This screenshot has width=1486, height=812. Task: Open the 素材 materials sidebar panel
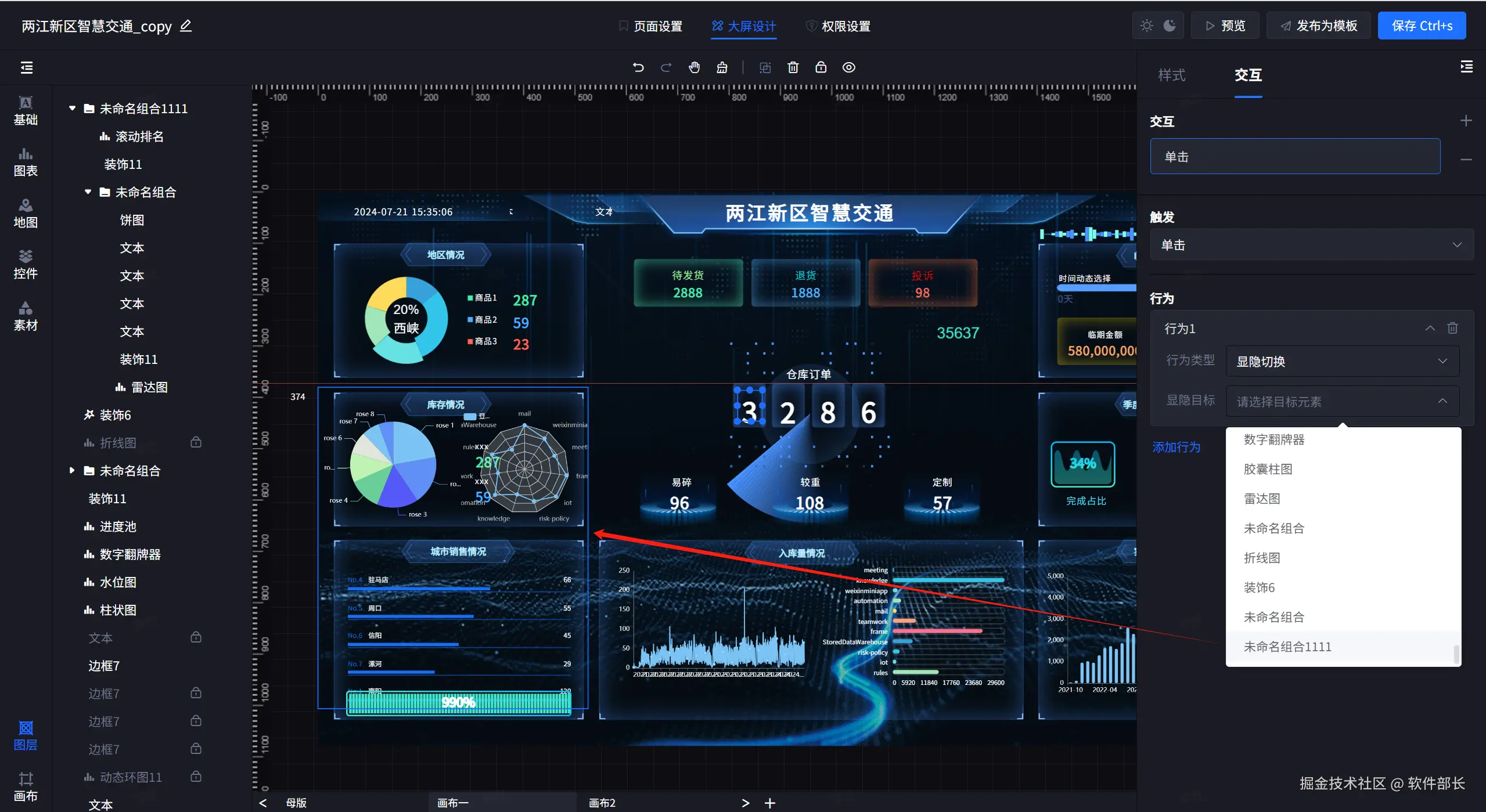click(26, 315)
